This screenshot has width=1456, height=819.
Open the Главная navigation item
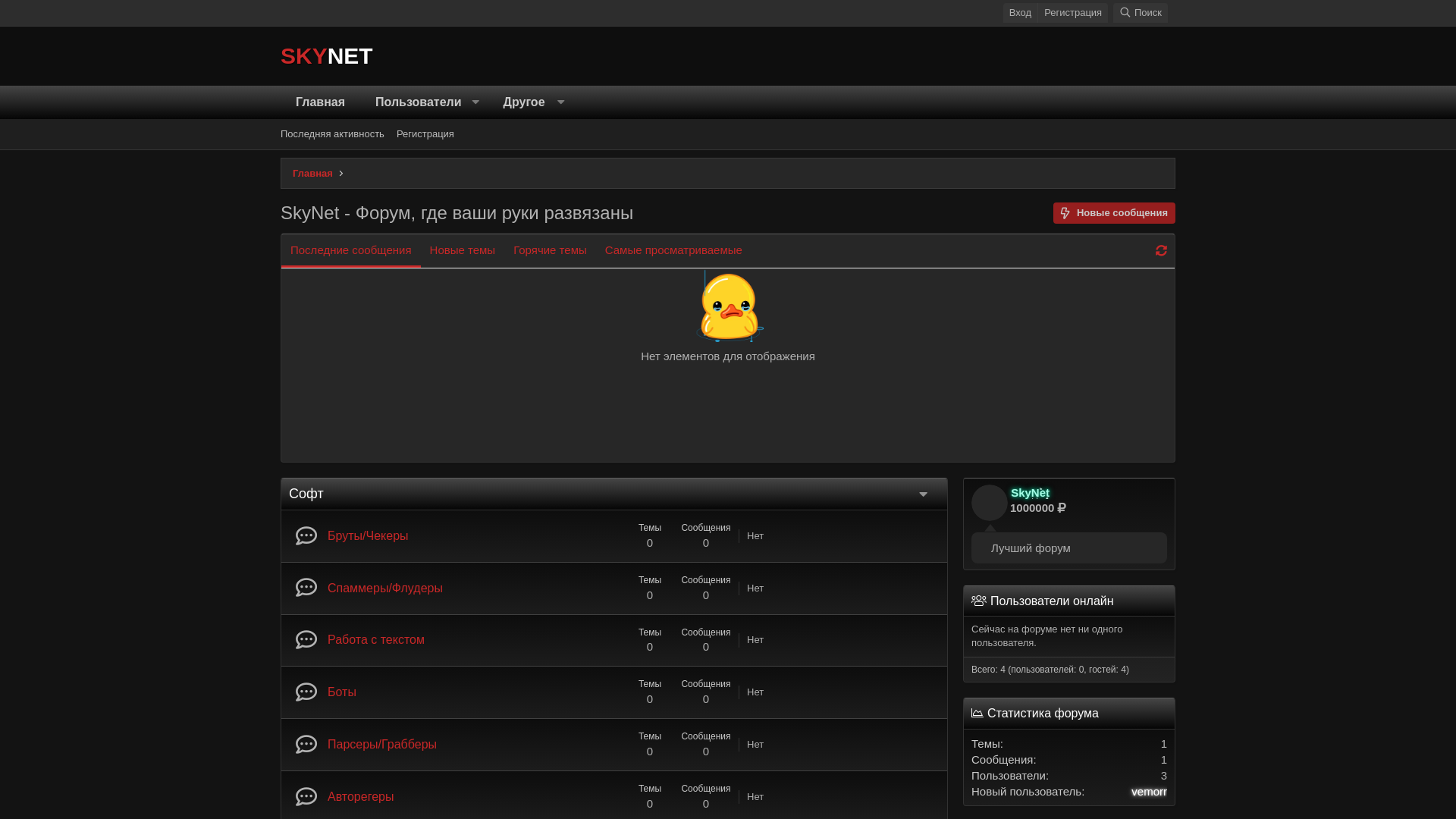pos(320,102)
